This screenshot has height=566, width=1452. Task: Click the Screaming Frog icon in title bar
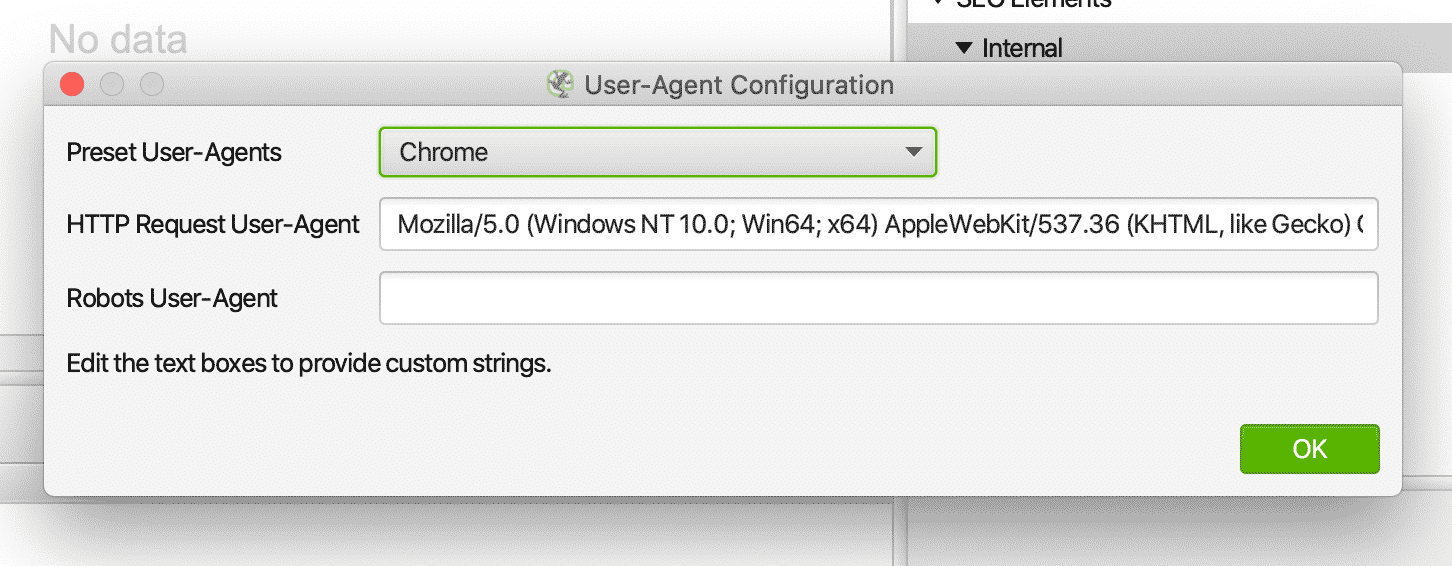(560, 85)
